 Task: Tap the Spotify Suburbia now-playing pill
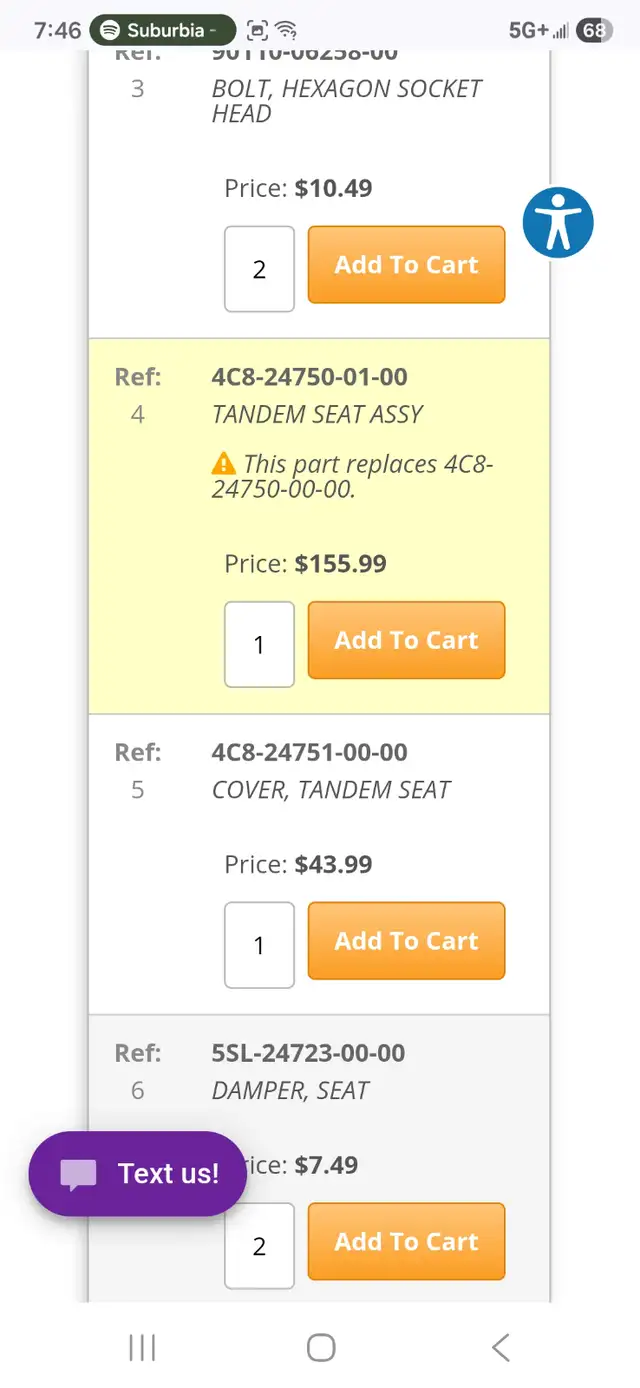[x=163, y=30]
